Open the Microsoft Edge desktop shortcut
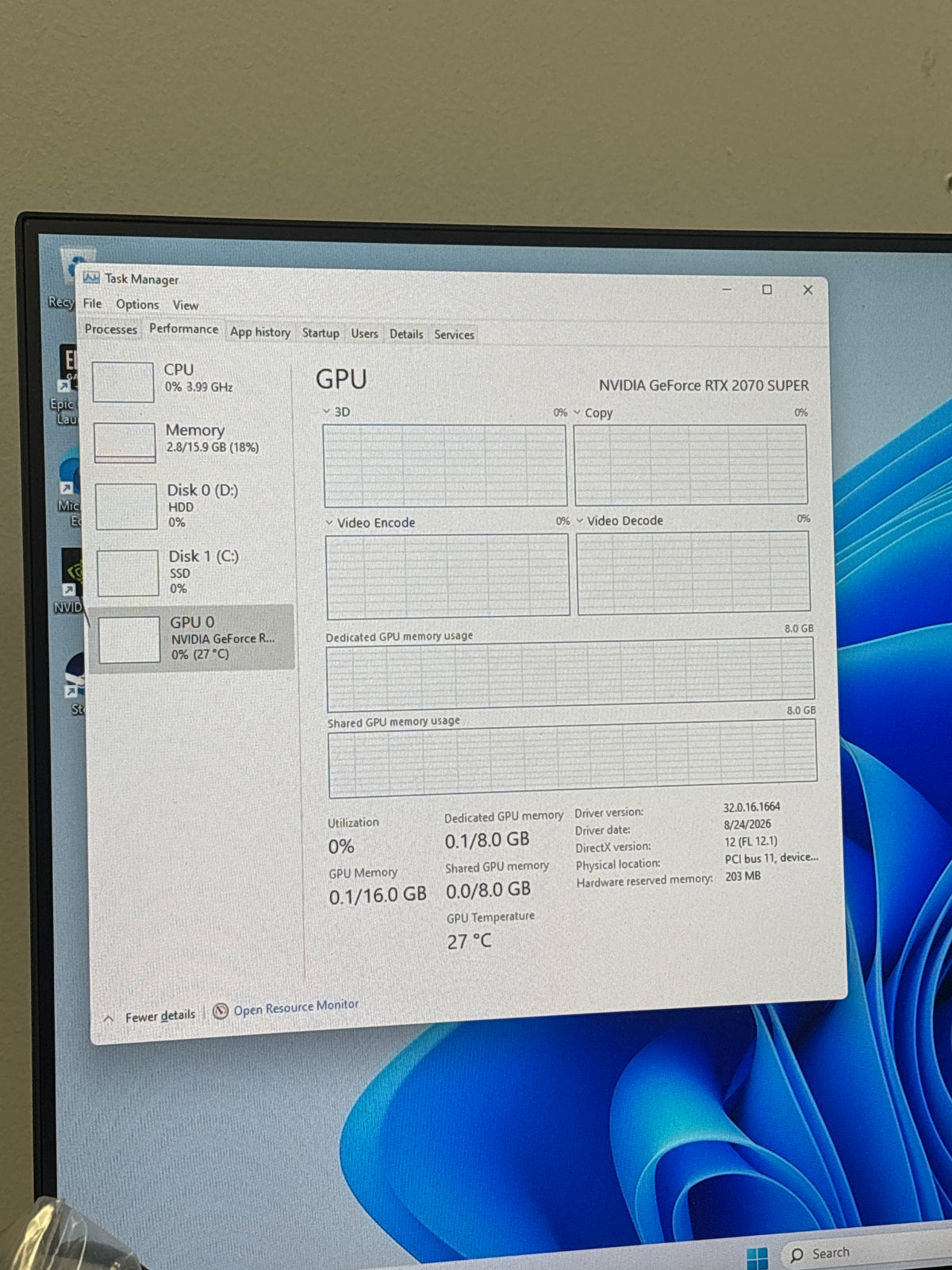 point(69,487)
